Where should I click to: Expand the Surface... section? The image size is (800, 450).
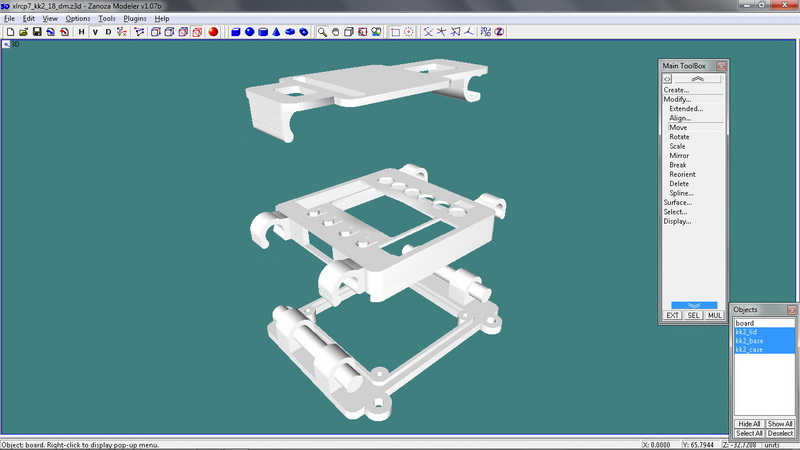click(677, 203)
